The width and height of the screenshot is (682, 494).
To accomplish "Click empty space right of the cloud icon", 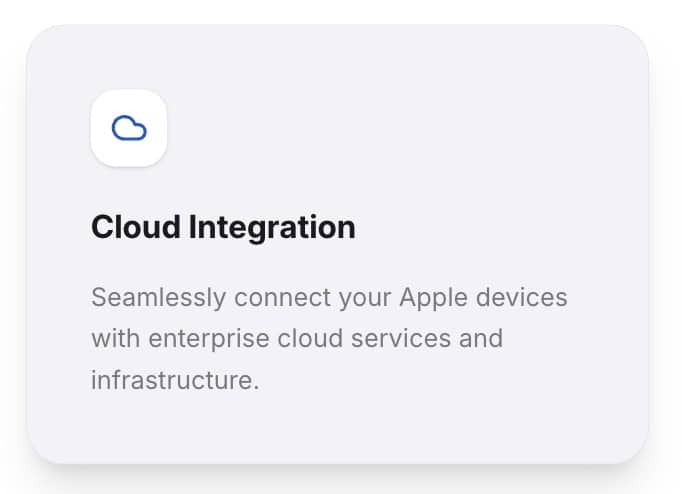I will click(400, 128).
